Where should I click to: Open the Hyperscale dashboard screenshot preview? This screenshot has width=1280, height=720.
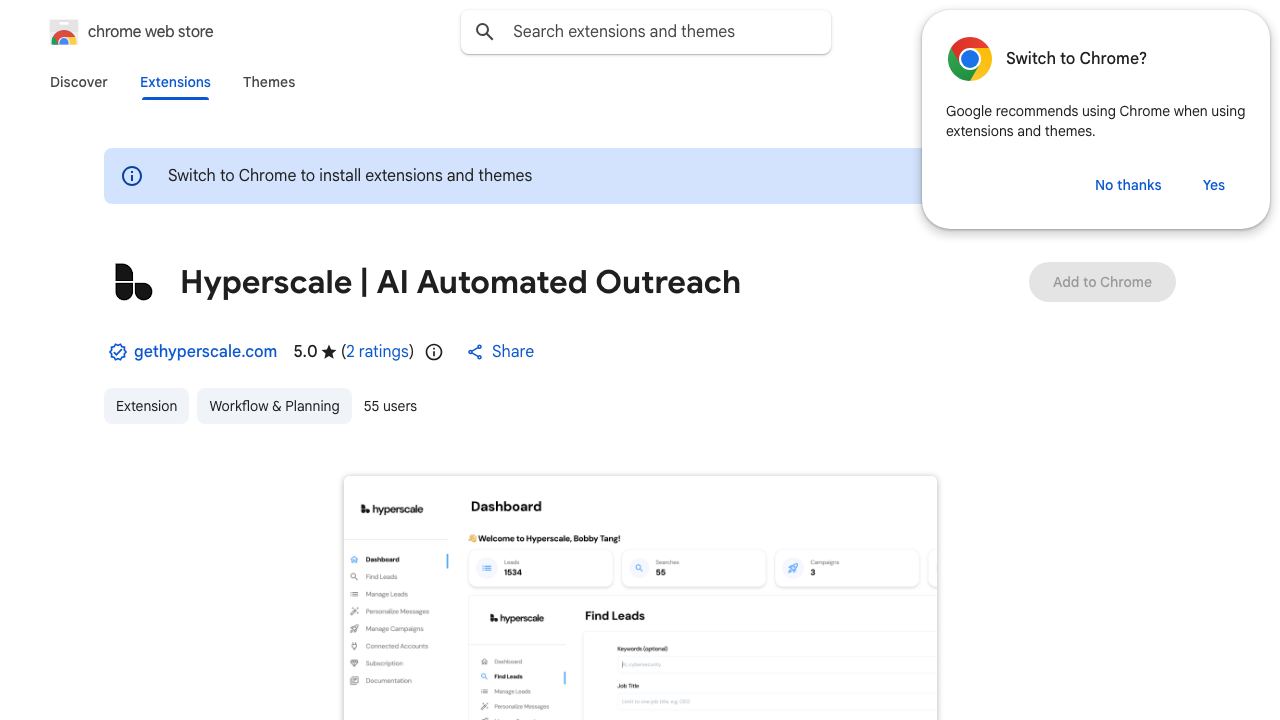(640, 598)
